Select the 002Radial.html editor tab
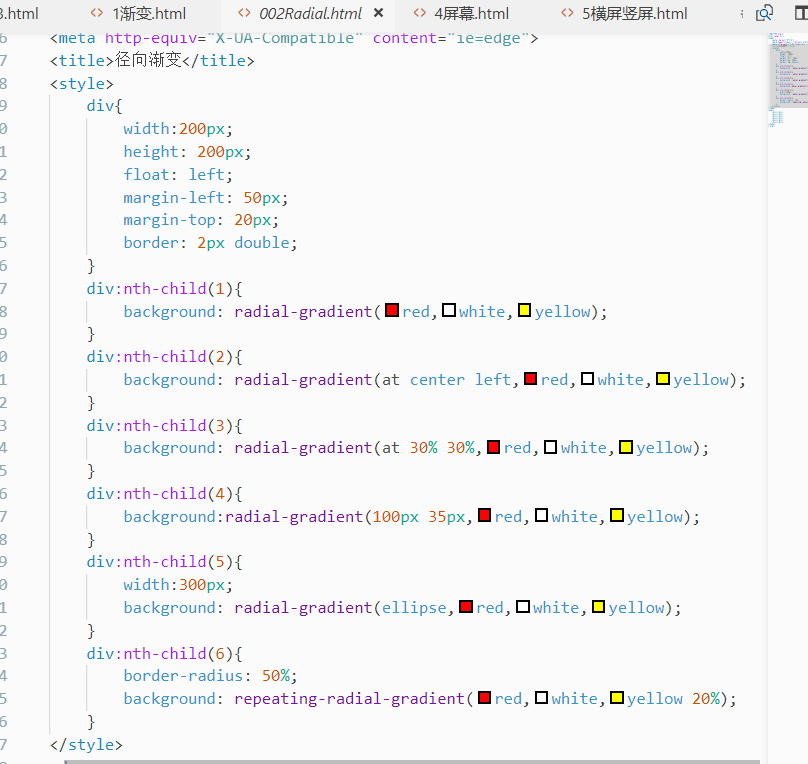The width and height of the screenshot is (808, 764). pos(310,13)
